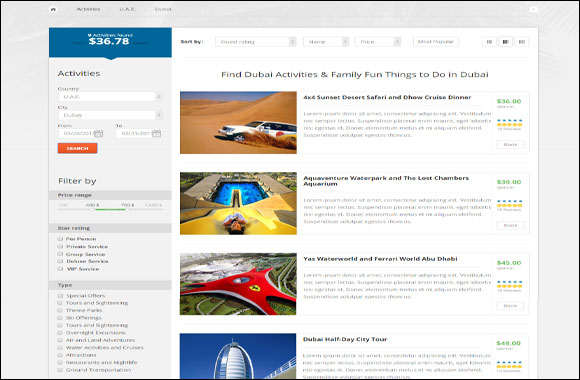Tick the Per Person checkbox
The width and height of the screenshot is (580, 380).
(x=60, y=239)
